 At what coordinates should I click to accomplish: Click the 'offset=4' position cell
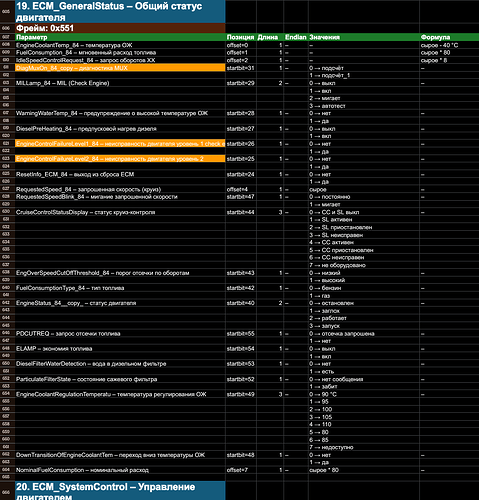coord(241,189)
